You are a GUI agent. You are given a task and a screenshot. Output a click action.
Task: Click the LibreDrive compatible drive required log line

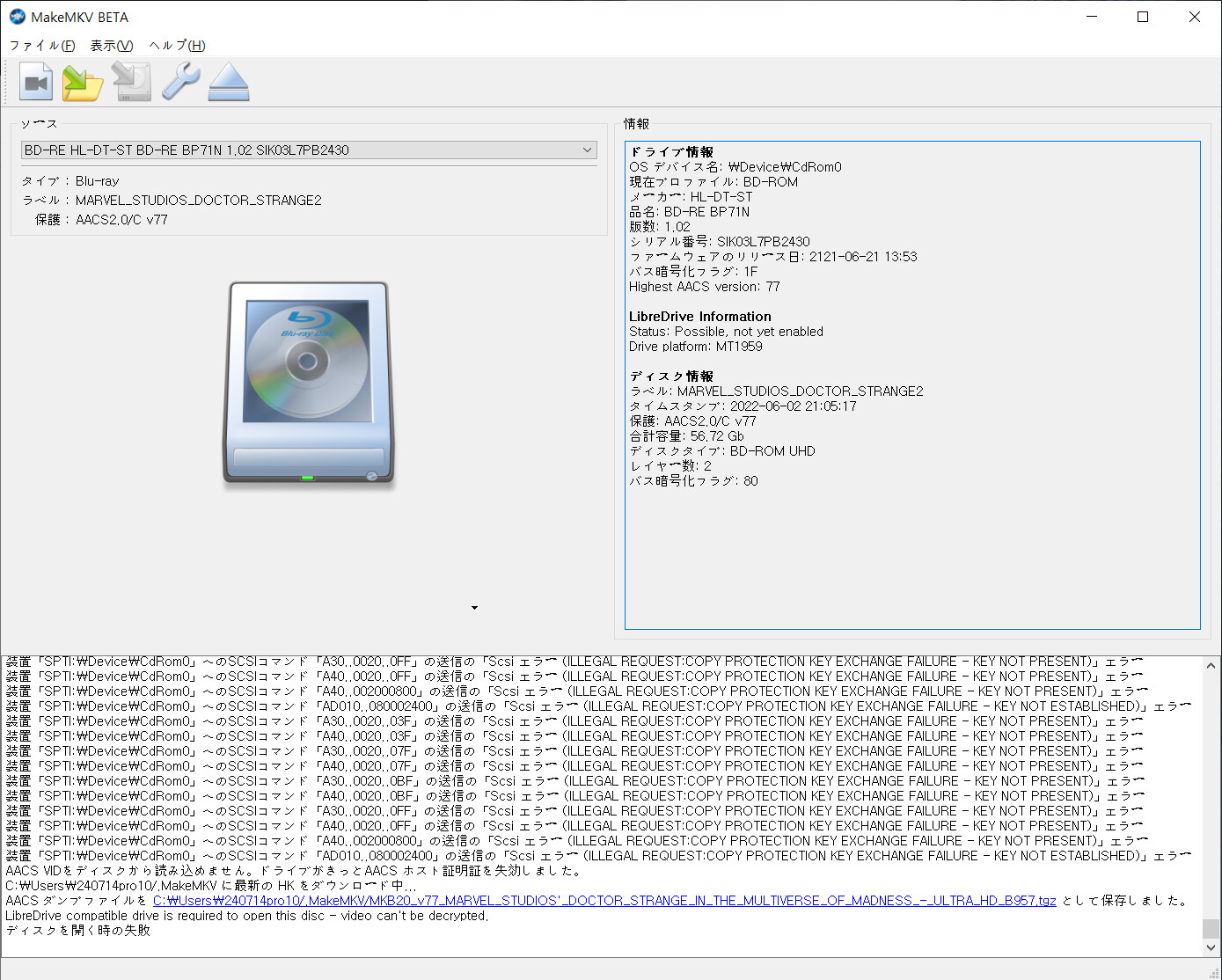click(x=246, y=916)
